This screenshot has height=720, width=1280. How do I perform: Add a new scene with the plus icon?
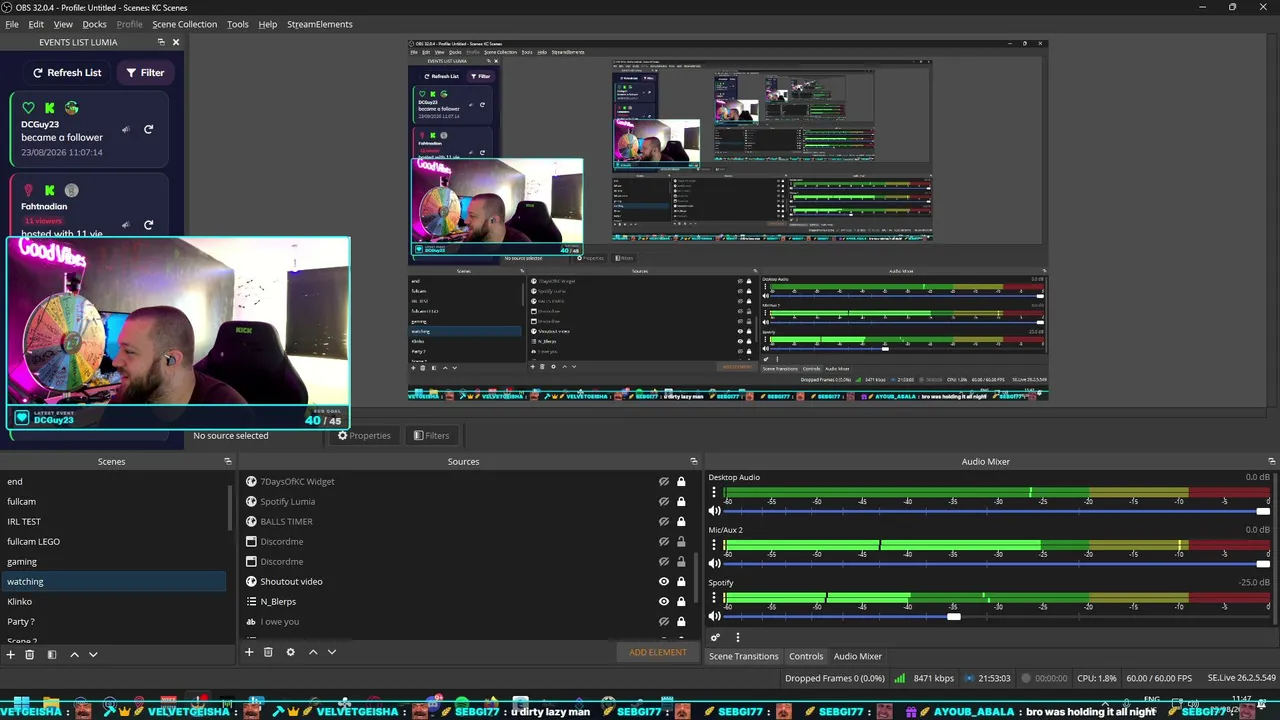[10, 654]
